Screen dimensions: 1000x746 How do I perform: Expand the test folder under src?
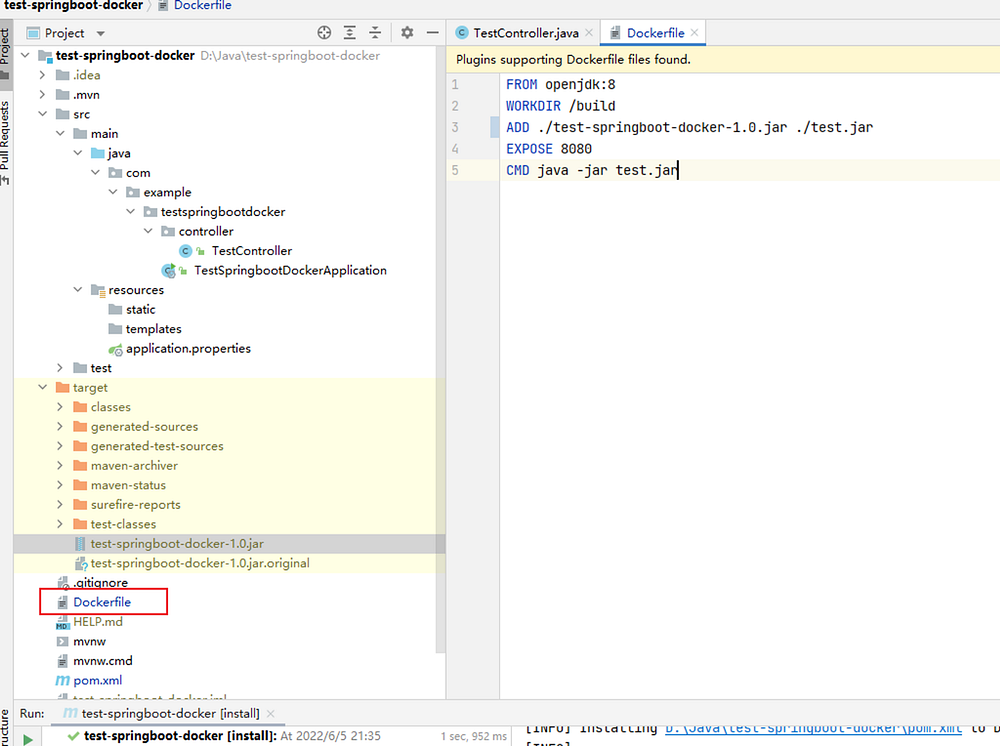60,368
